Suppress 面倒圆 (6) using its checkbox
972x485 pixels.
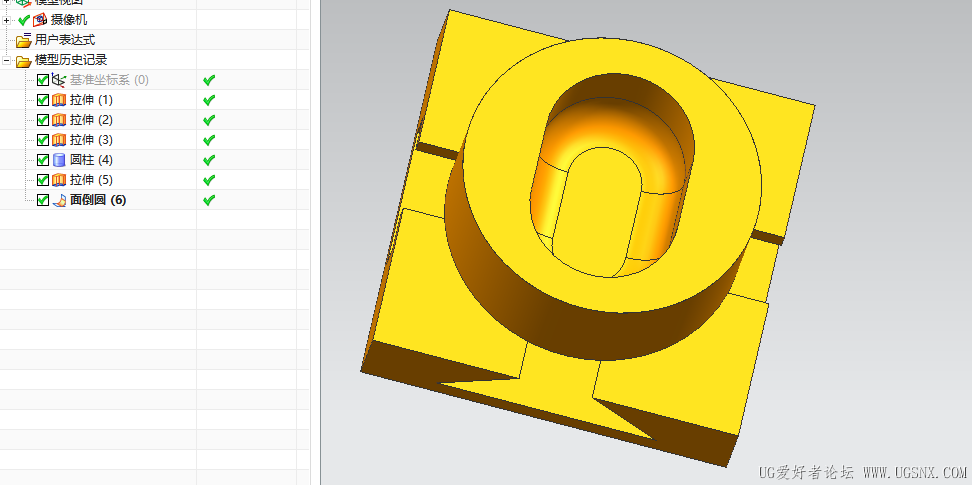43,200
